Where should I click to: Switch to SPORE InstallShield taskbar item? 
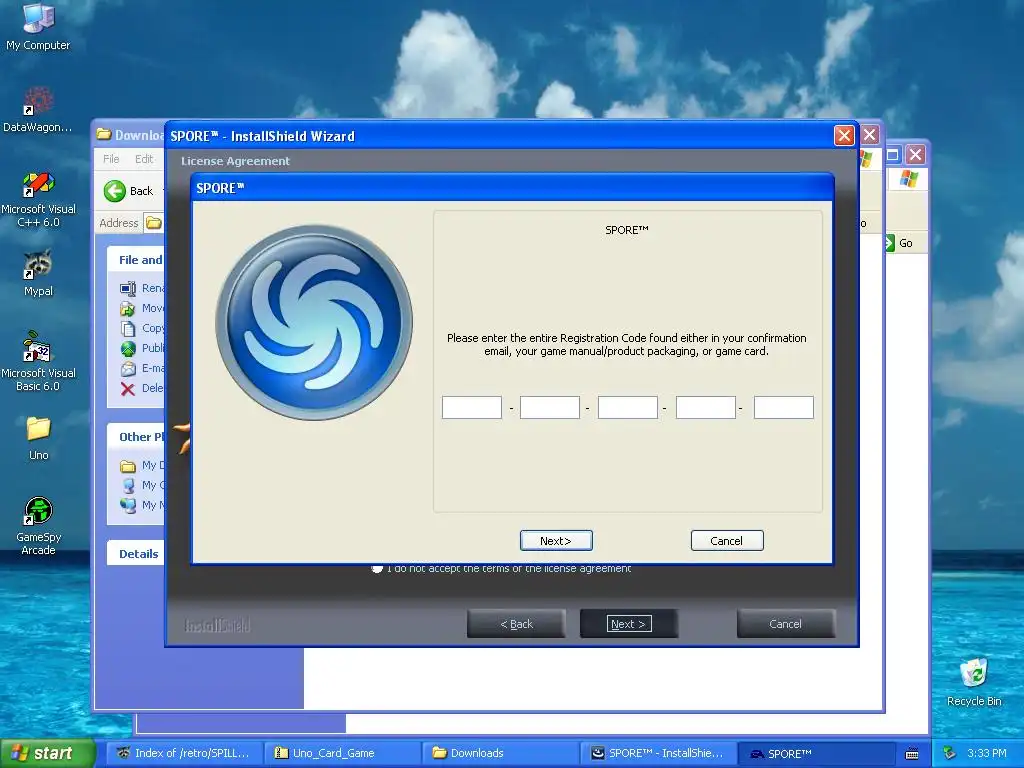click(659, 753)
